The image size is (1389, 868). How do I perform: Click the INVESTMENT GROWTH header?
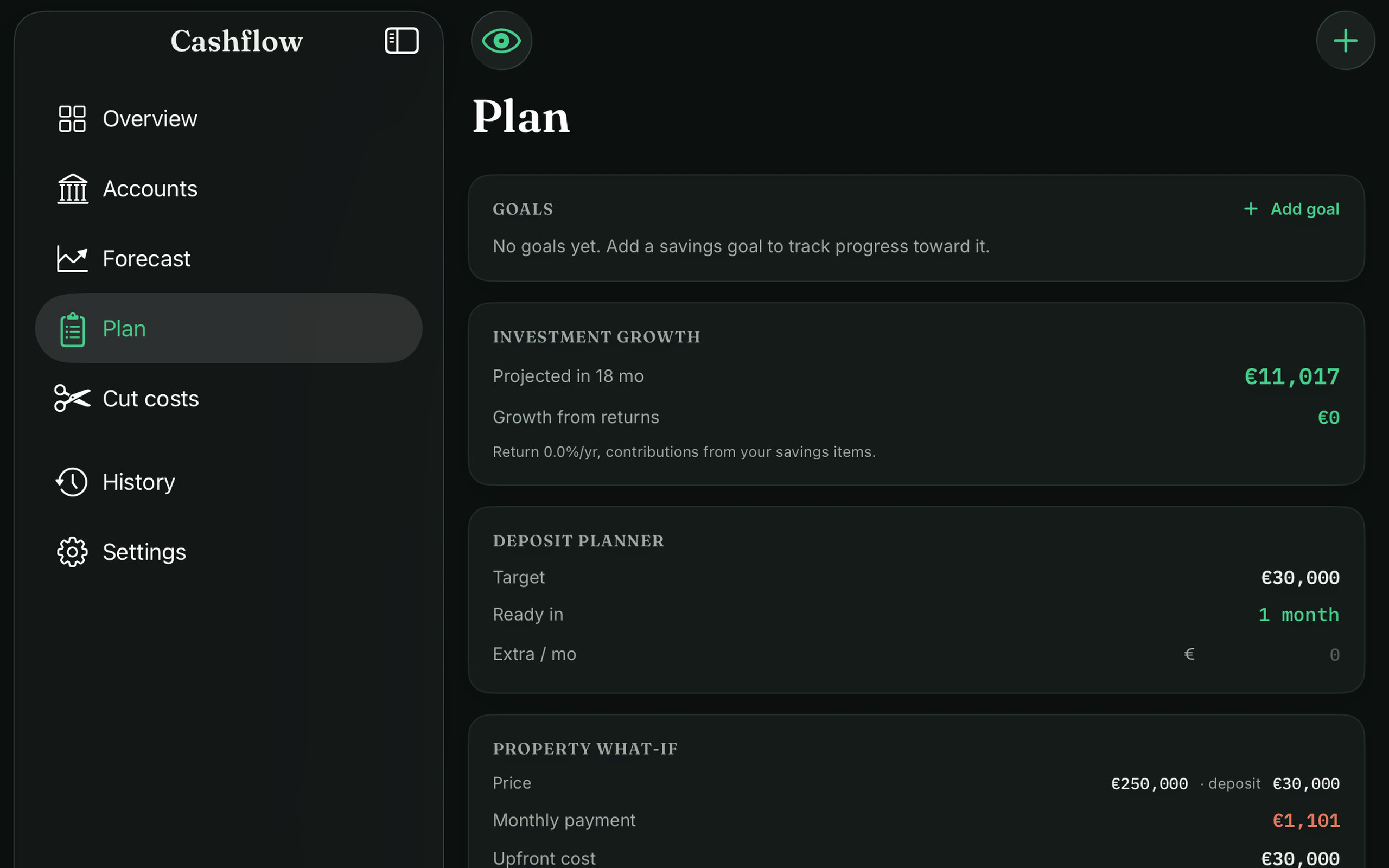point(596,337)
